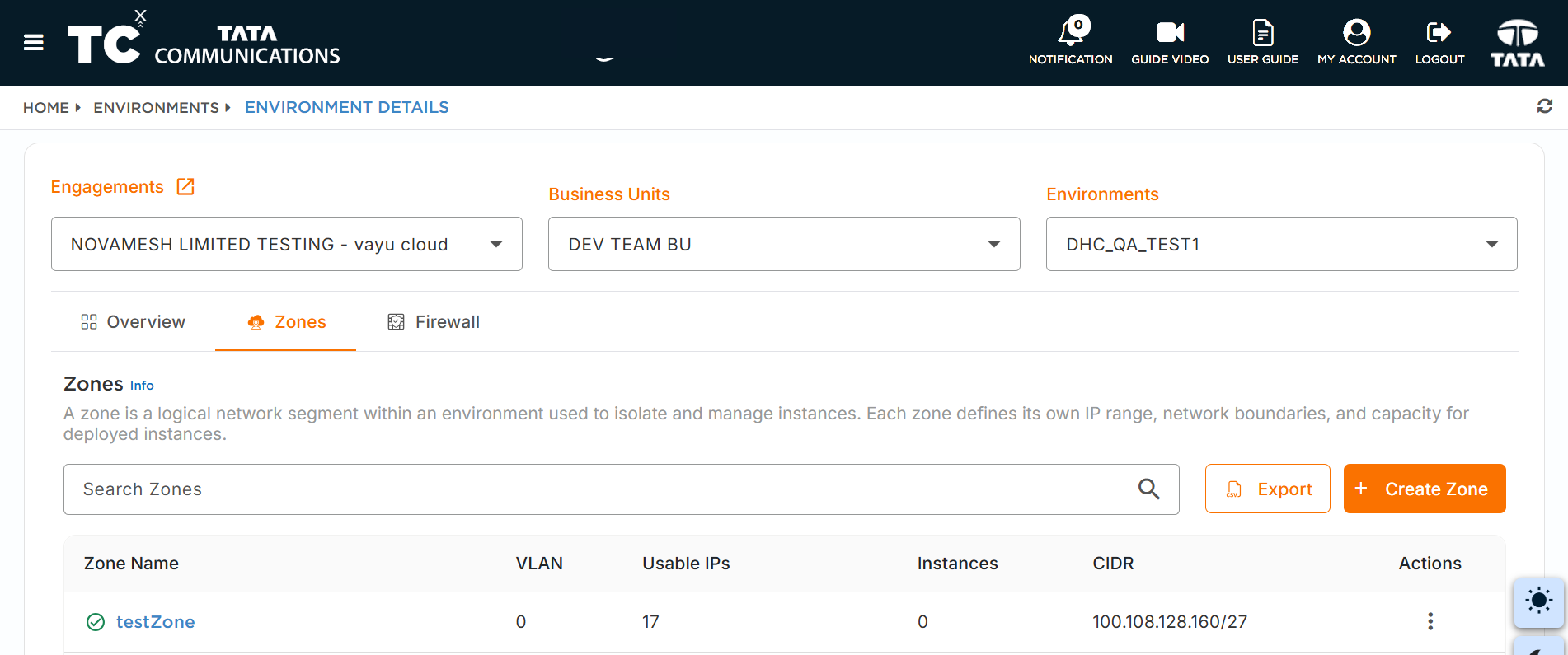
Task: Expand the Business Units dropdown
Action: (x=784, y=244)
